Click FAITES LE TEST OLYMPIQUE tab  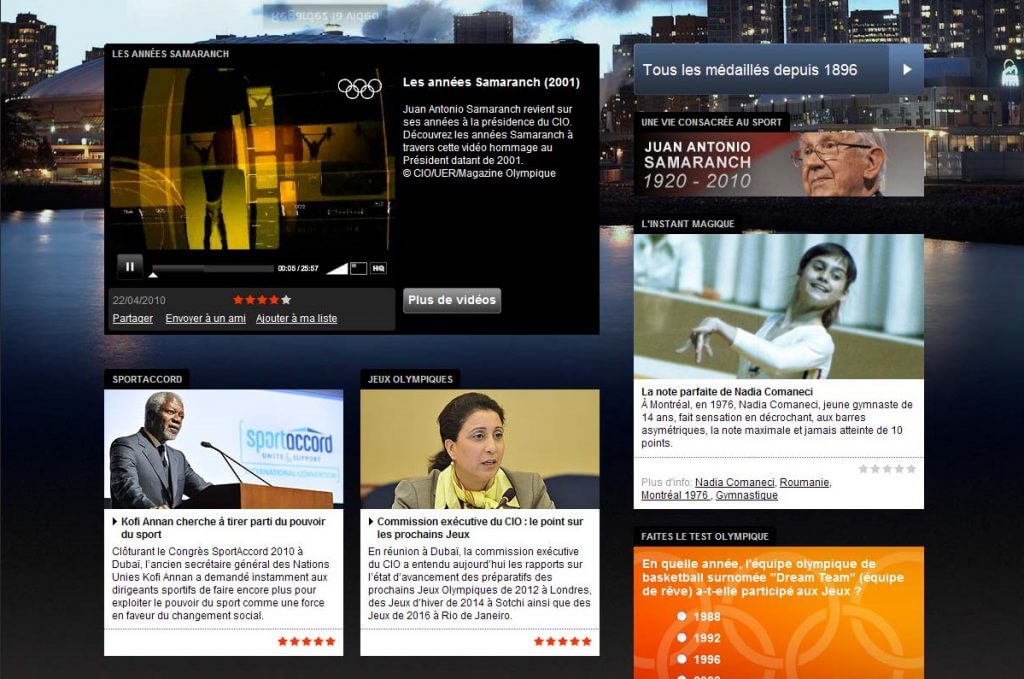[705, 536]
